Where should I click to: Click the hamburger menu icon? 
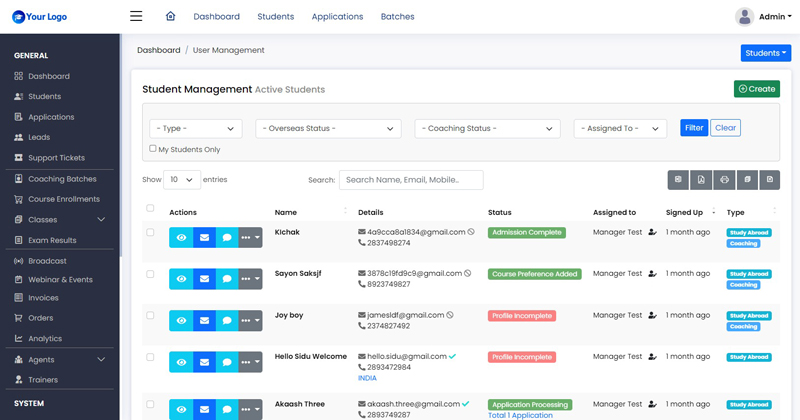click(136, 16)
